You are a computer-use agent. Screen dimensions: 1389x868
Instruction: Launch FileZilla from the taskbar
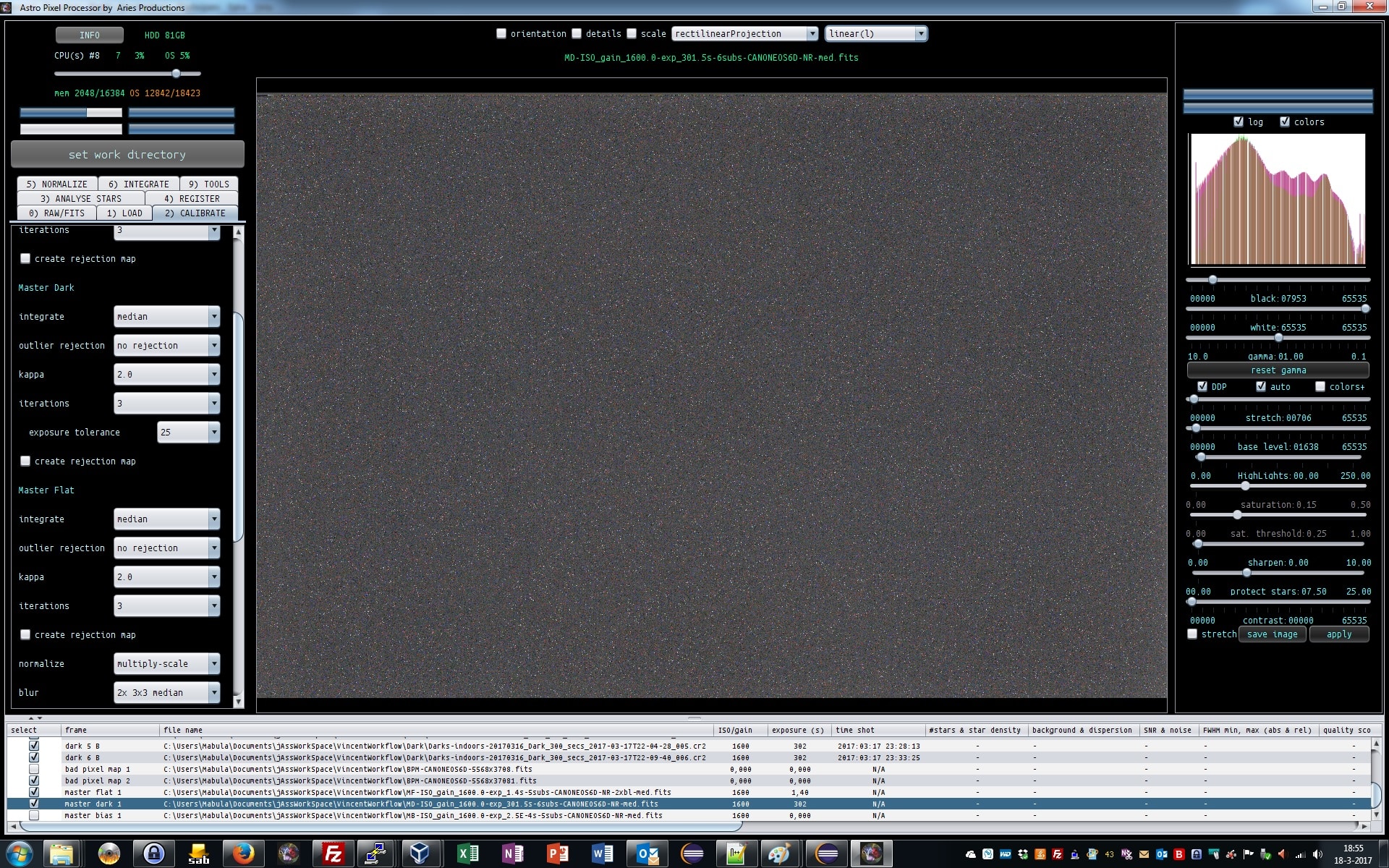pos(333,854)
